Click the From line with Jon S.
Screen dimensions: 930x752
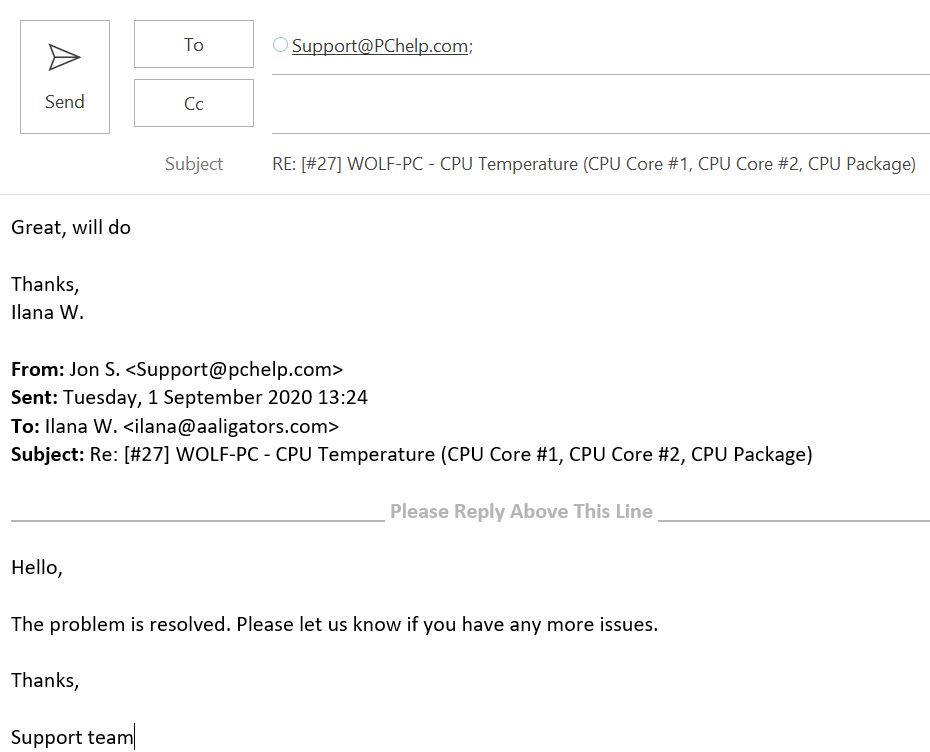(x=177, y=369)
